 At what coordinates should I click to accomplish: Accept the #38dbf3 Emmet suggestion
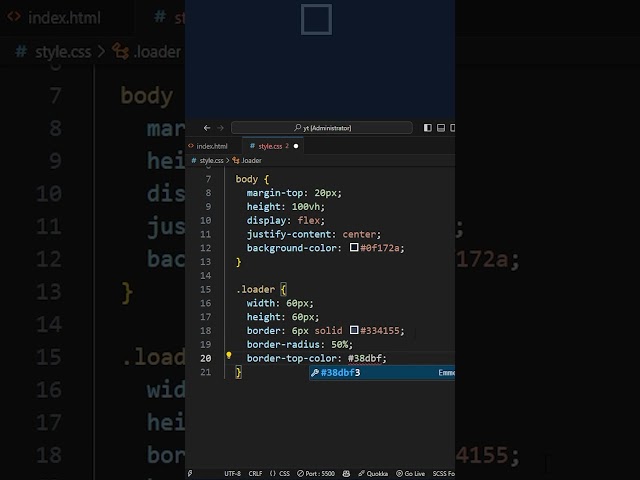(x=382, y=373)
